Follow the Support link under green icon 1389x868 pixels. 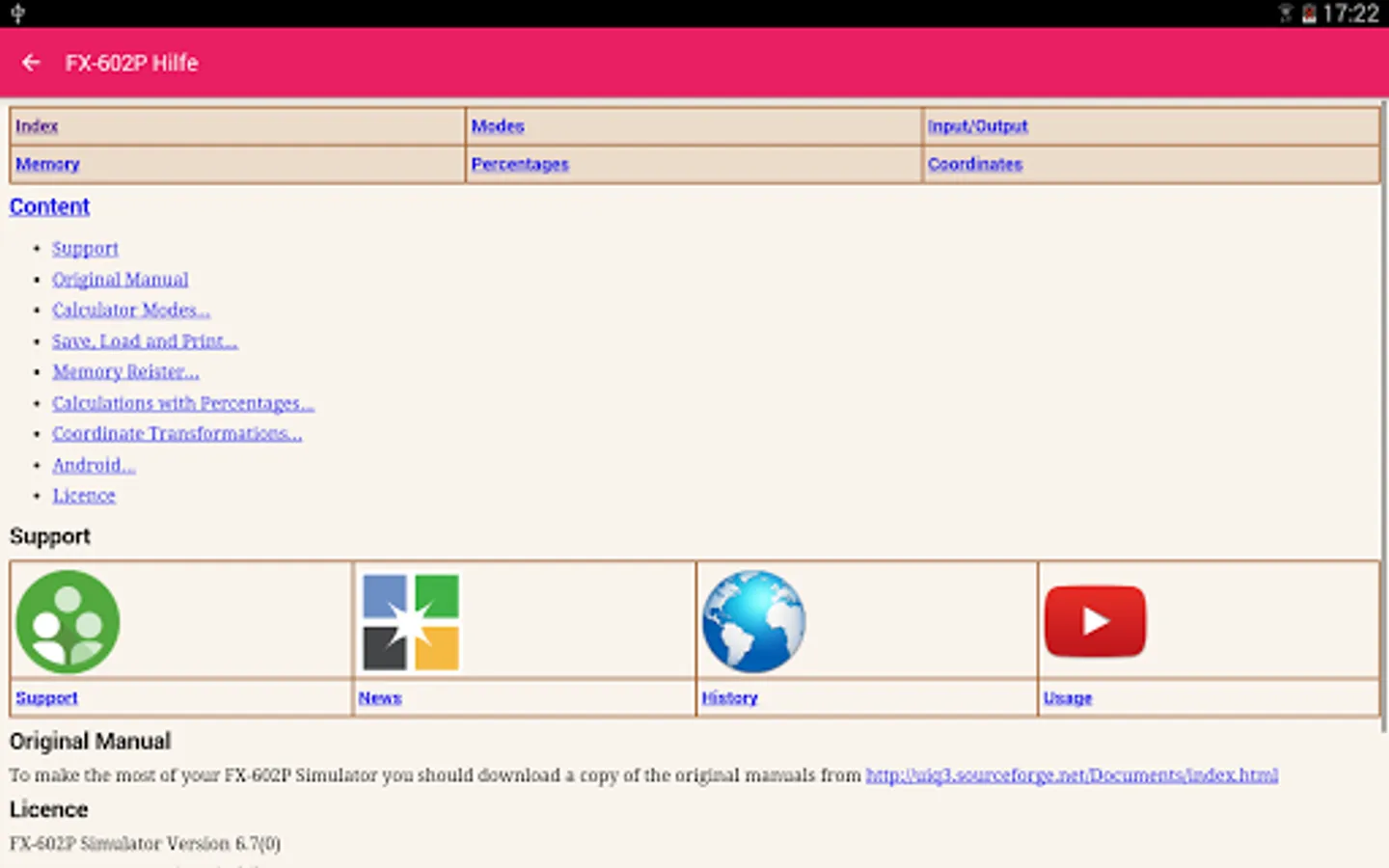(46, 698)
